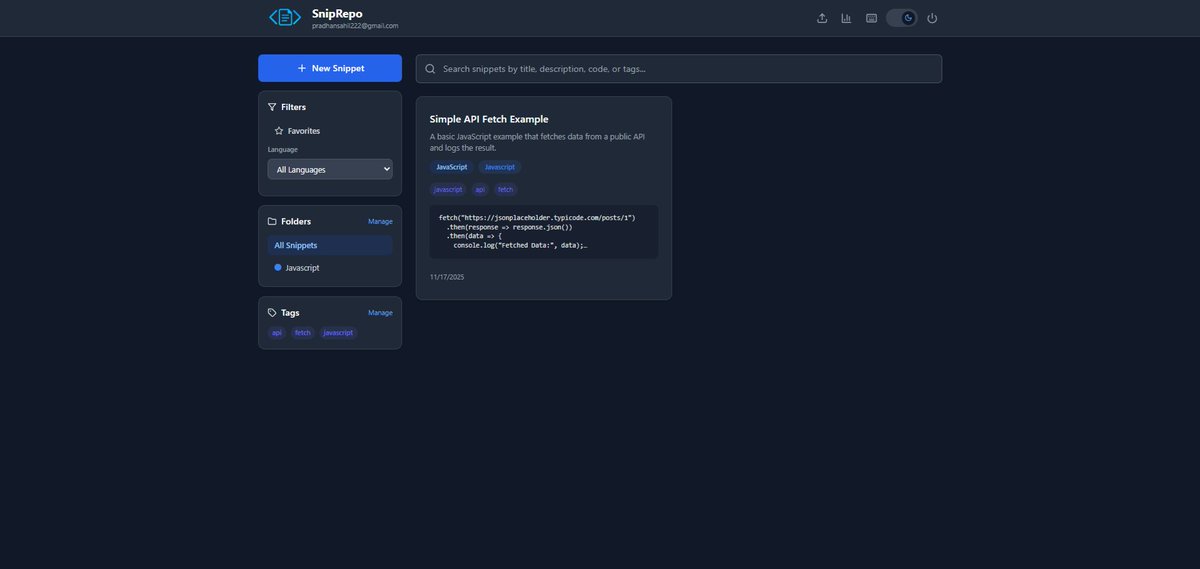Filter by javascript tag in Tags panel
This screenshot has height=569, width=1200.
338,333
